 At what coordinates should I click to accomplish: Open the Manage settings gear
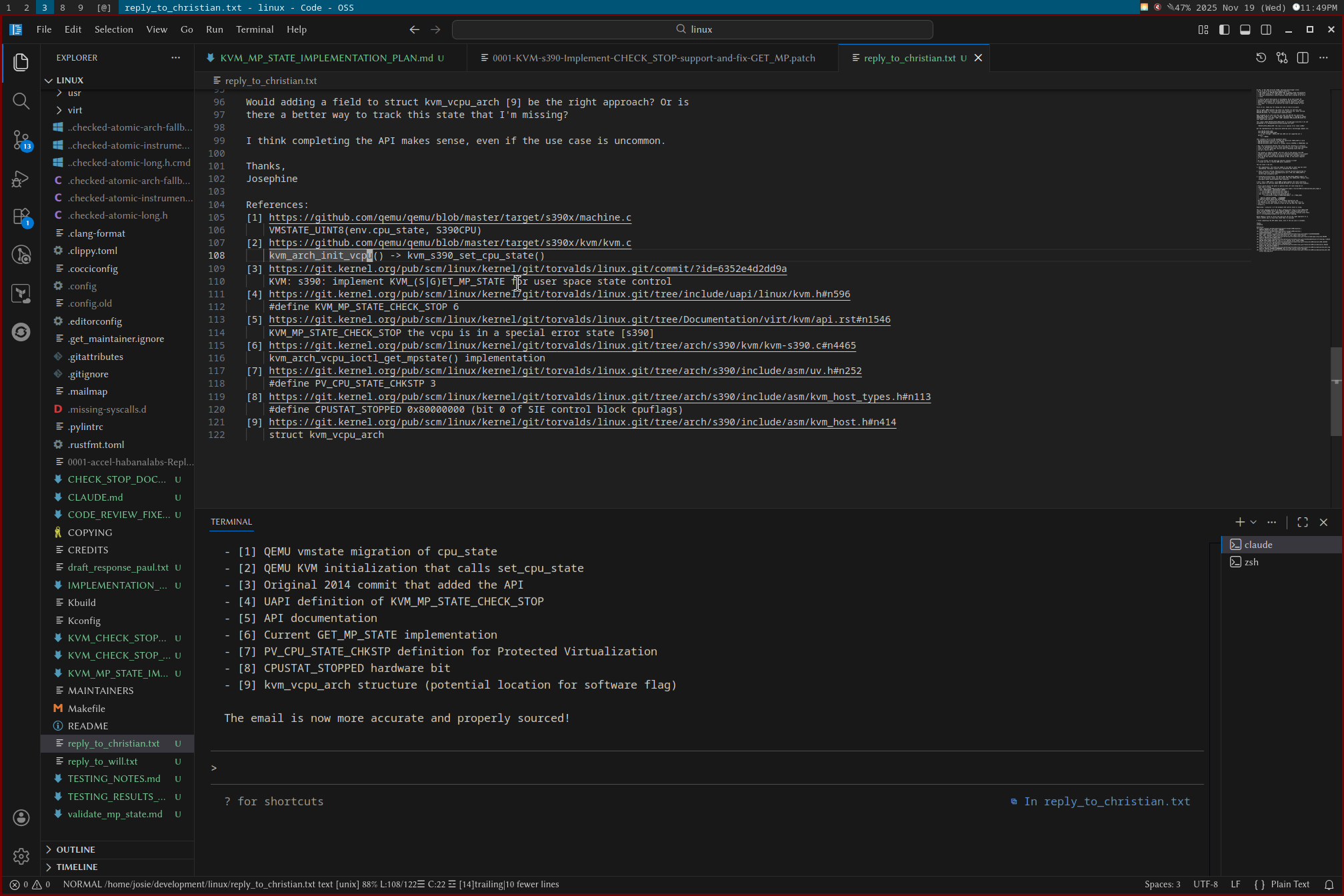pos(21,856)
